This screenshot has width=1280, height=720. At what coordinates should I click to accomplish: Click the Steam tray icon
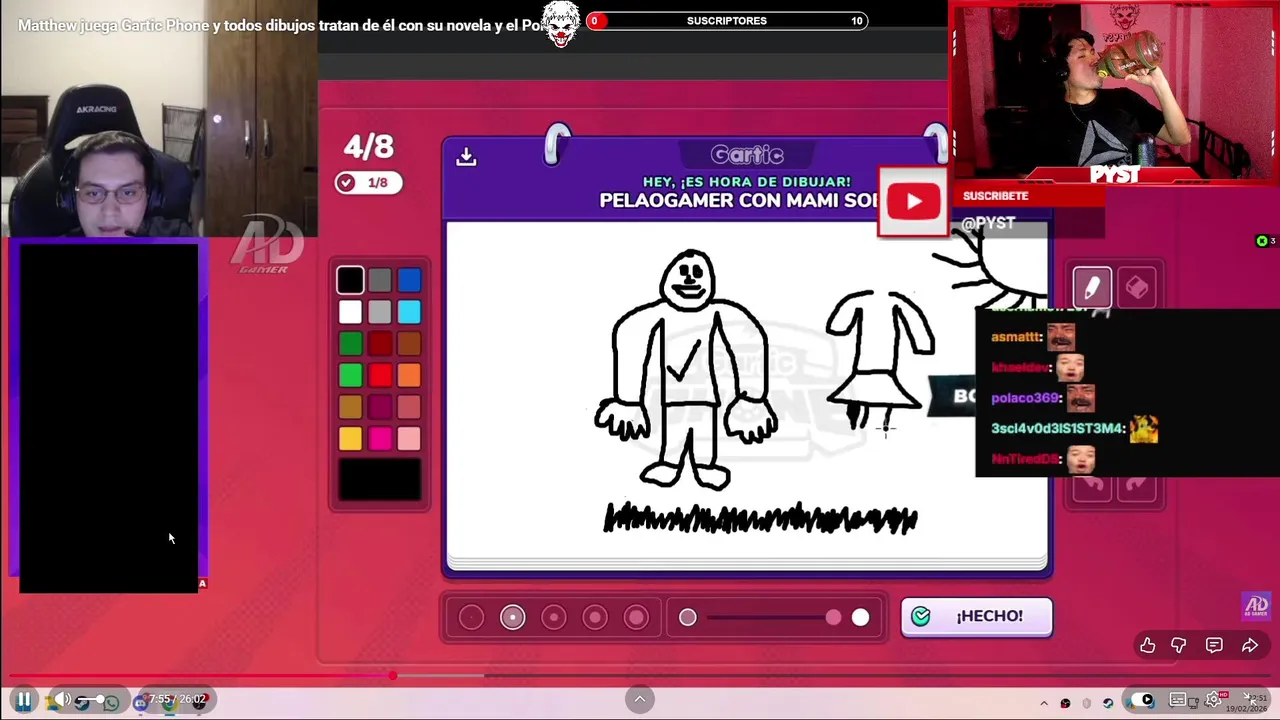click(x=1108, y=703)
